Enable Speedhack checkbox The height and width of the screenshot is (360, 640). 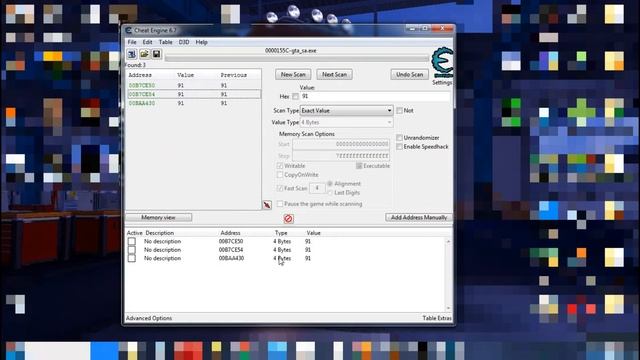point(400,147)
